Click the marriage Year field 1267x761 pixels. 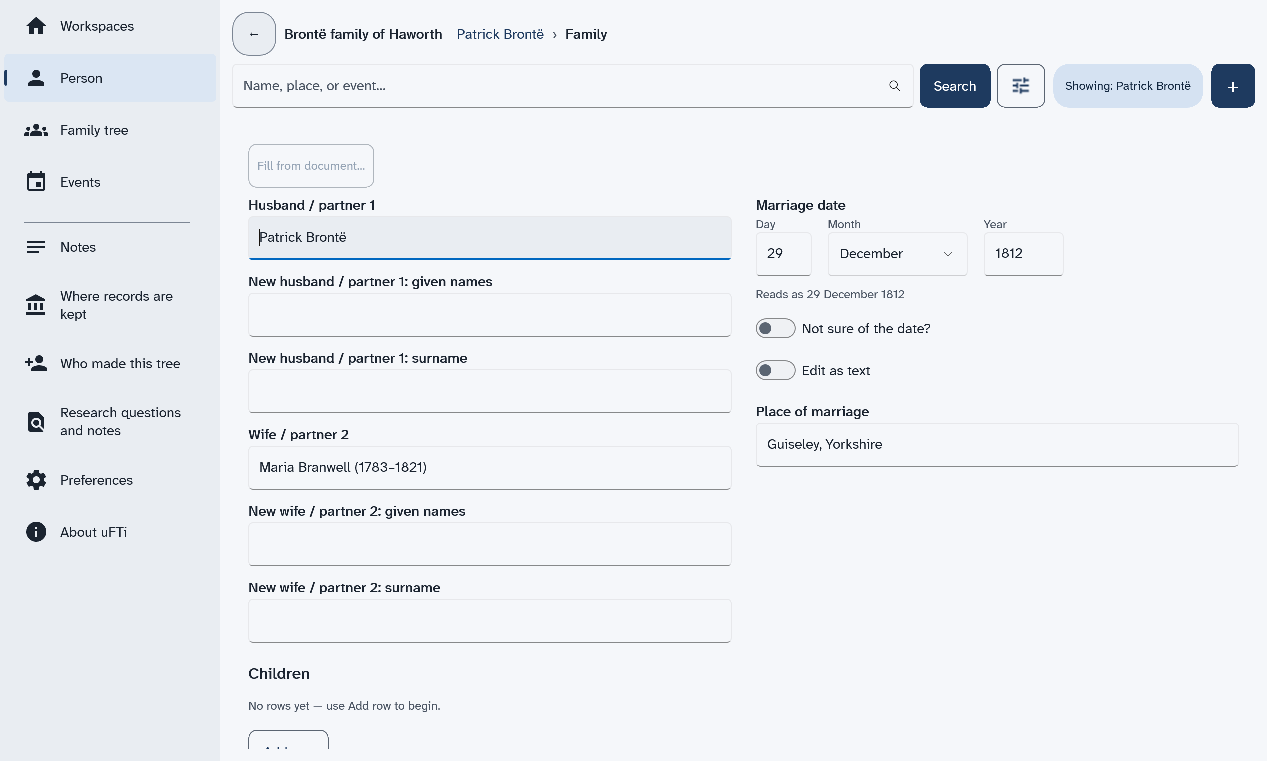pos(1024,254)
